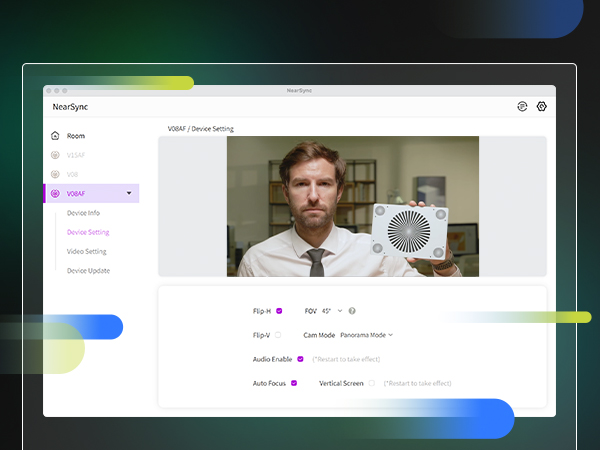Open the message log icon in header
Viewport: 600px width, 450px height.
tap(522, 106)
